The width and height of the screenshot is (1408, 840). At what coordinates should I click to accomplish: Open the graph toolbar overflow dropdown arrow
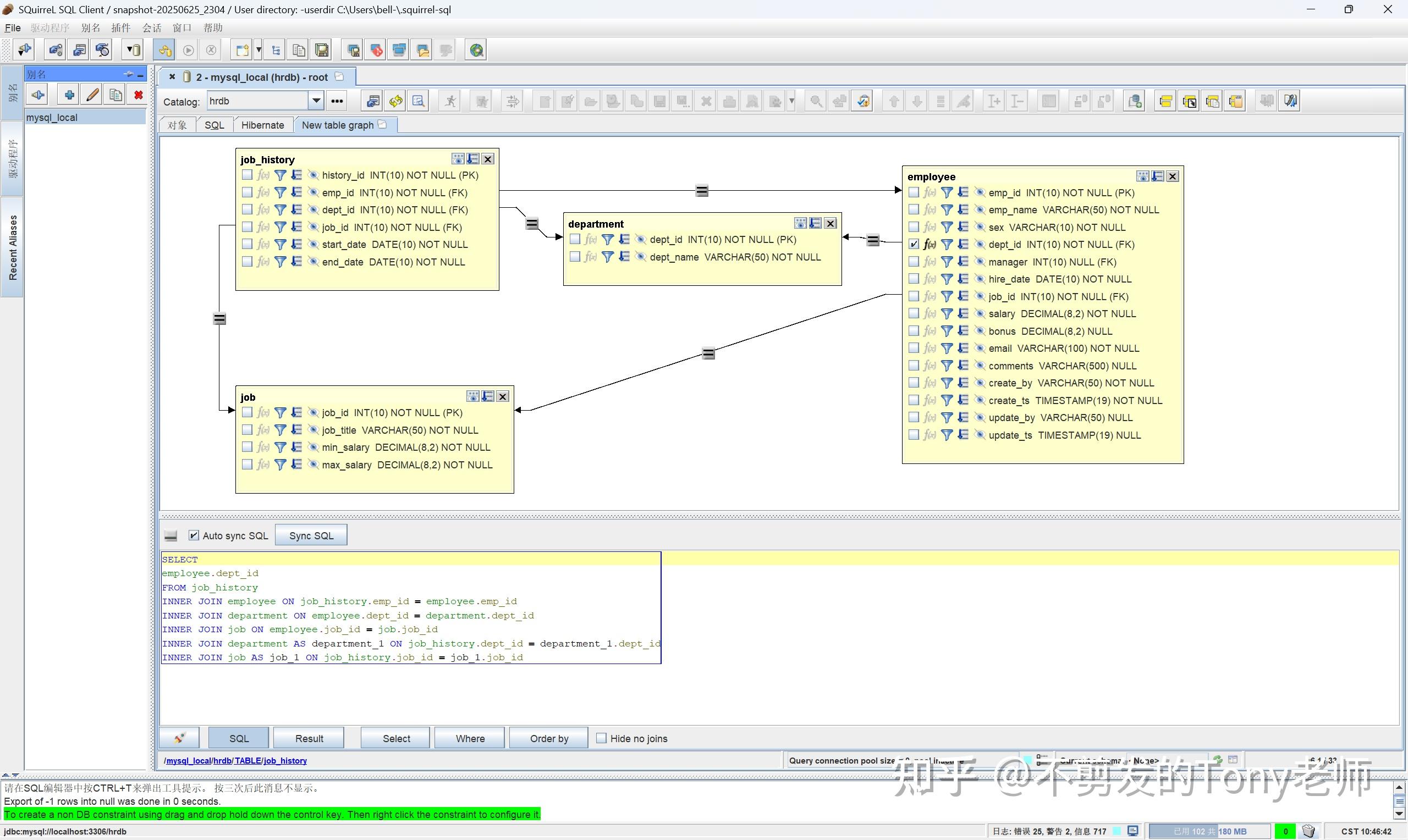point(791,101)
